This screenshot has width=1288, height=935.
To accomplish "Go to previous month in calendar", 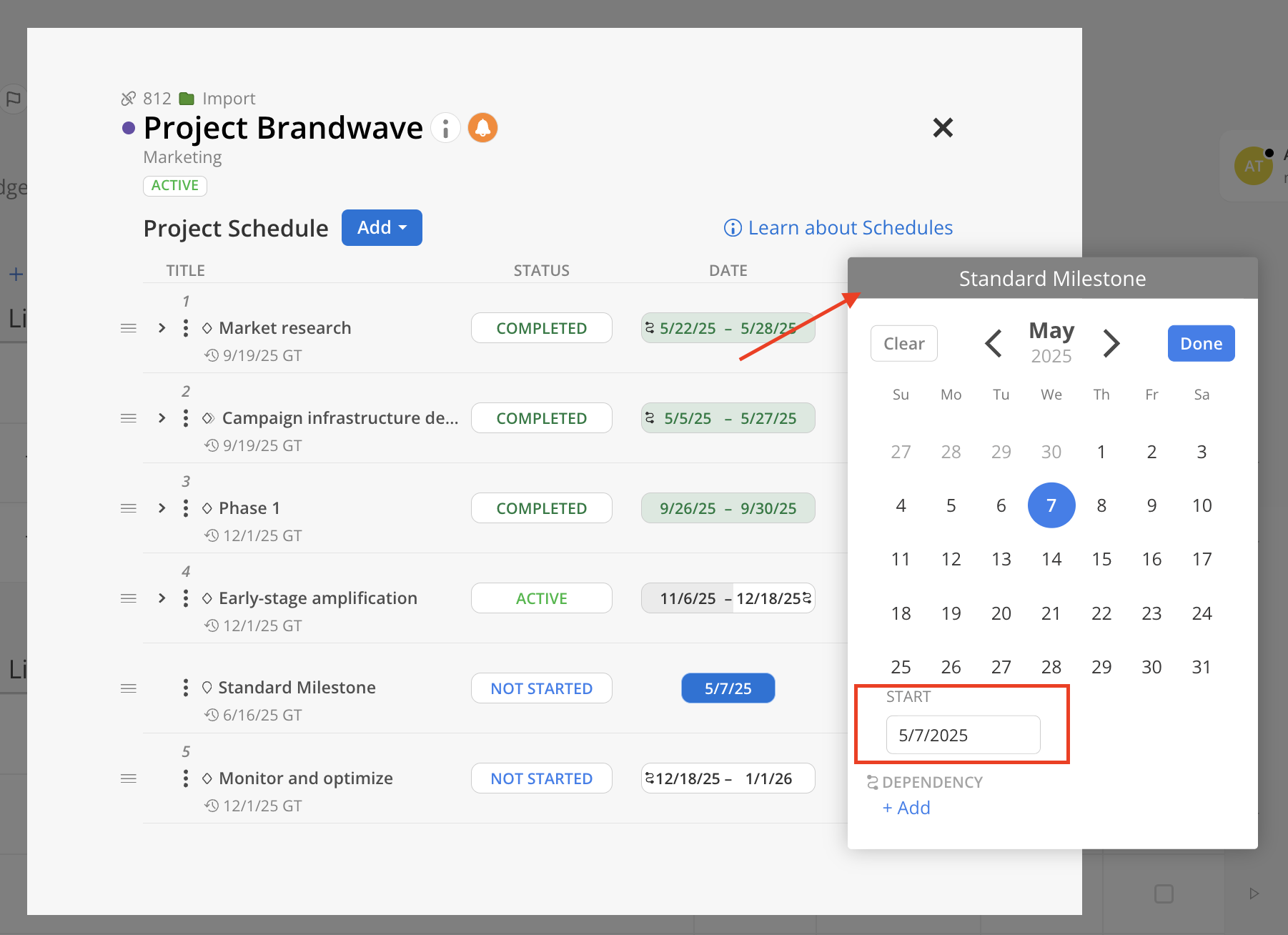I will (x=994, y=344).
